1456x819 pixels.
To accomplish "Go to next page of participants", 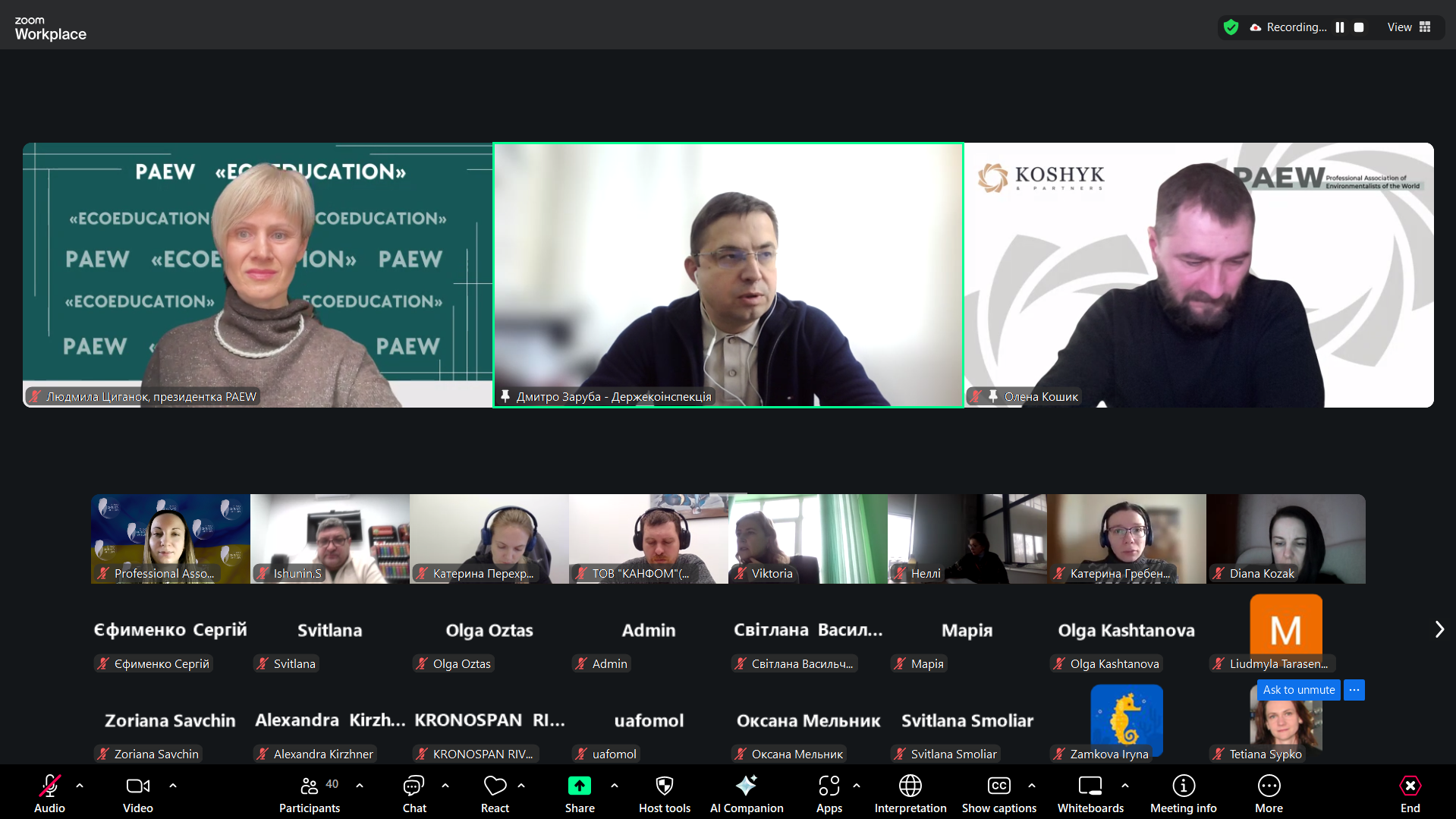I will coord(1439,629).
